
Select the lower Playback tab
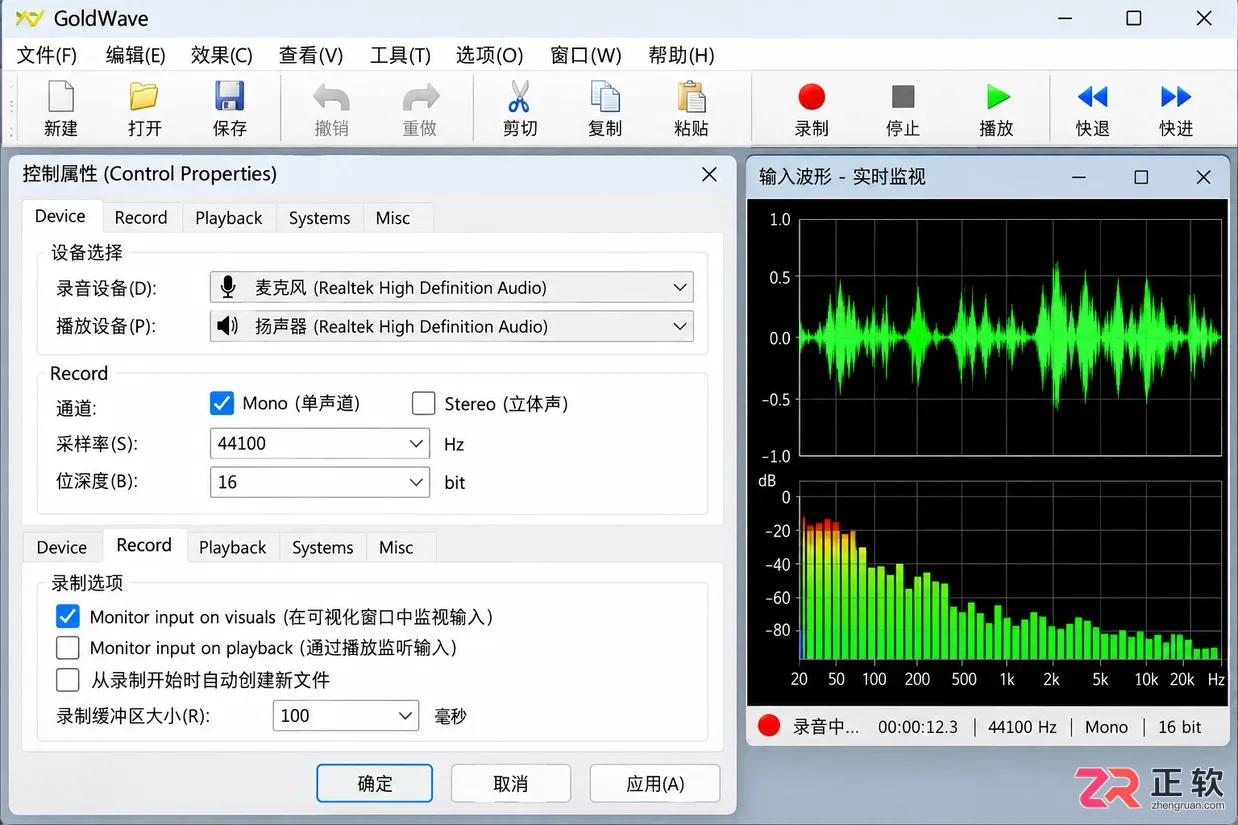tap(233, 547)
